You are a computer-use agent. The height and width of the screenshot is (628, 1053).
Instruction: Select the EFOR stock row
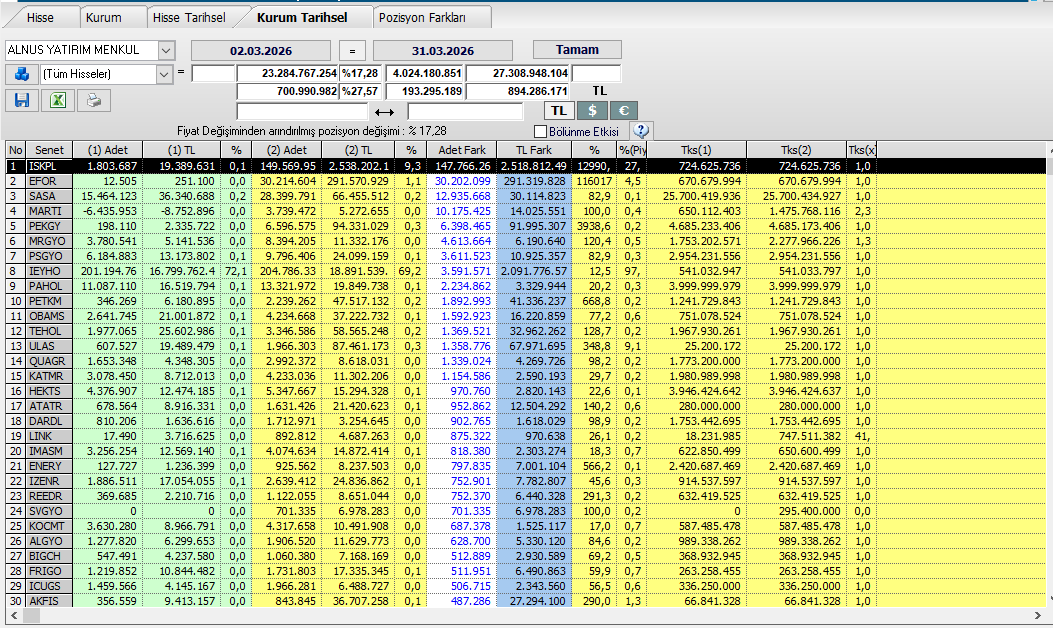[526, 181]
